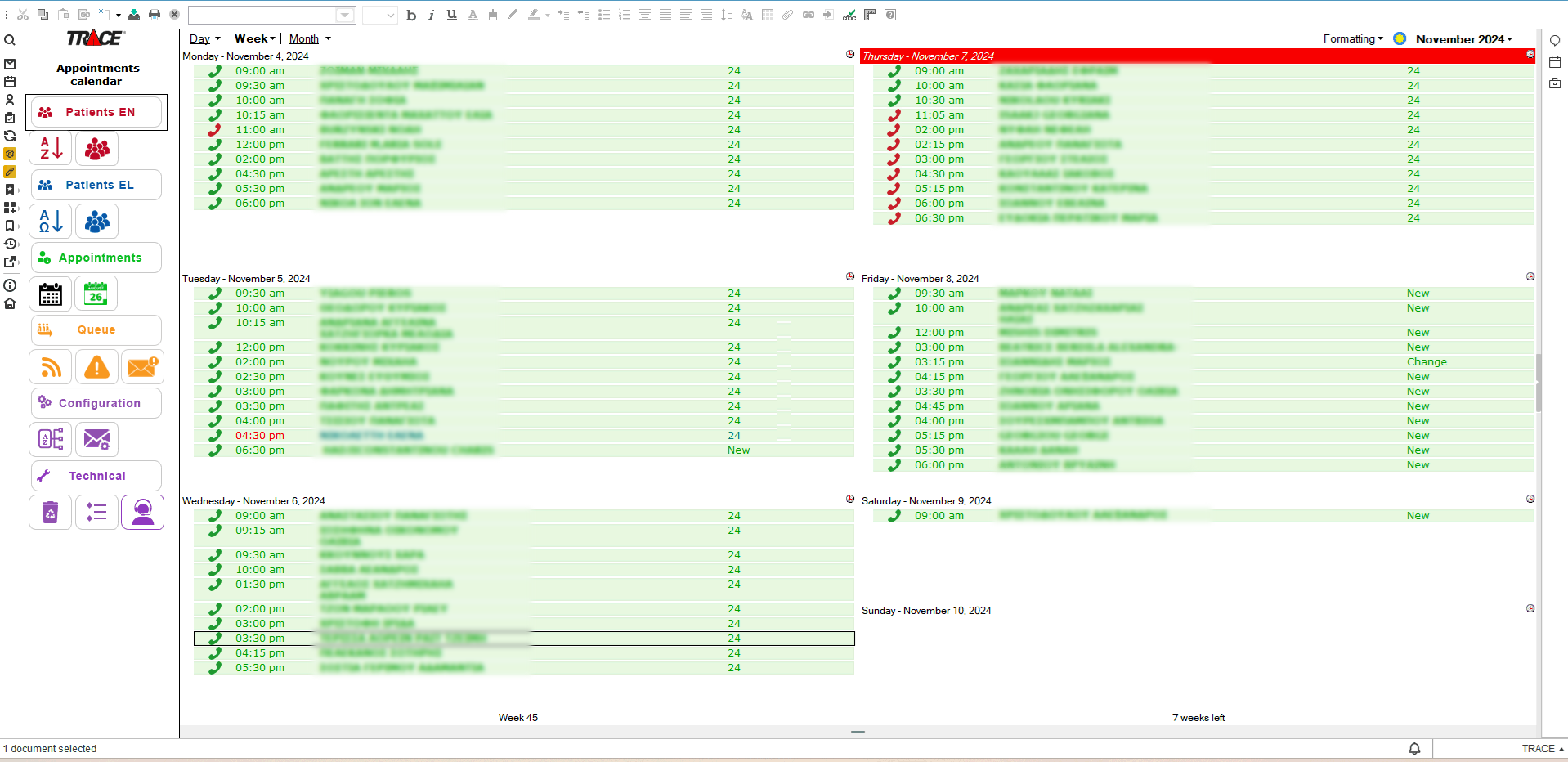Click the insert table toolbar icon
This screenshot has width=1568, height=762.
[768, 15]
